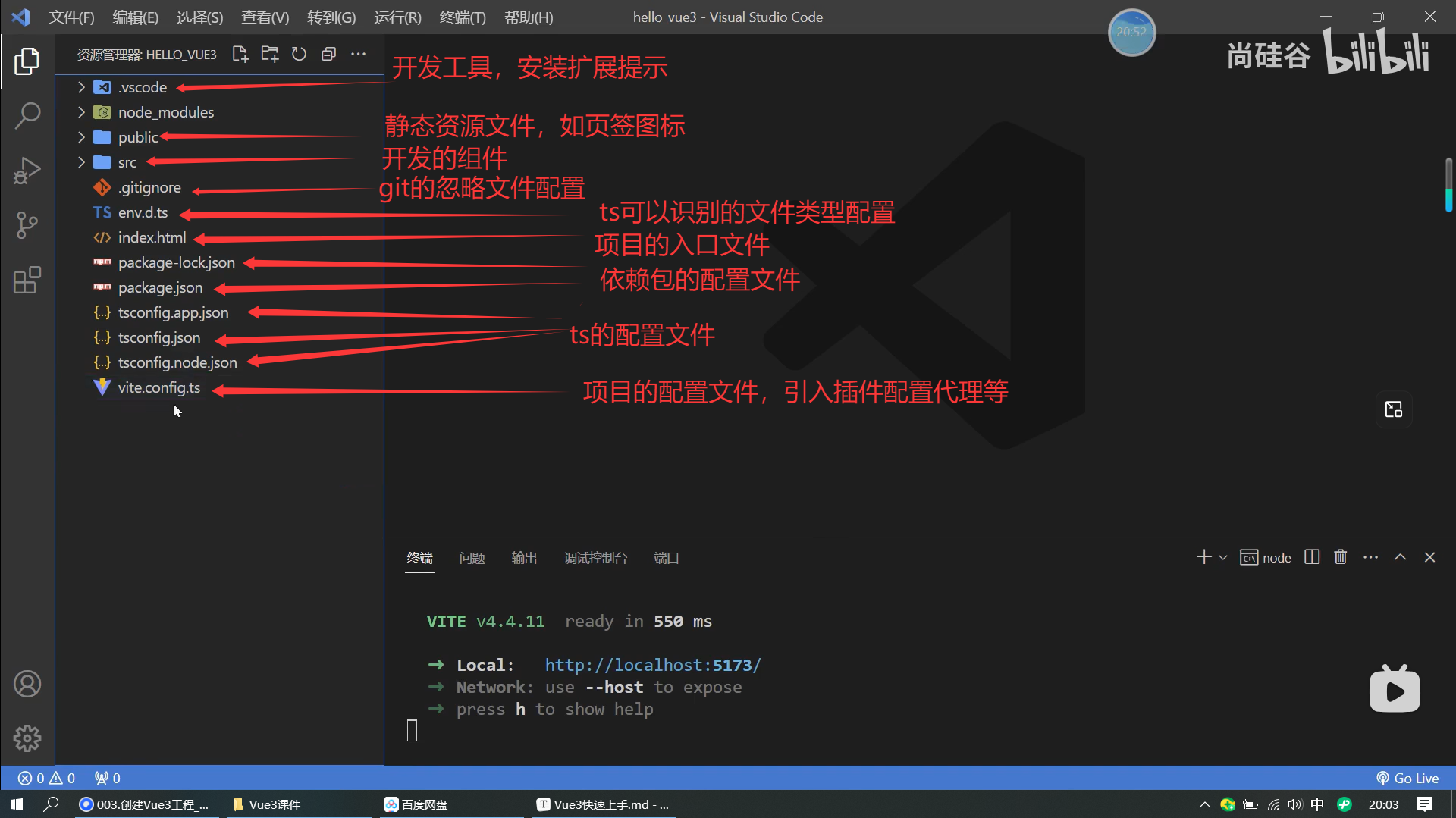The width and height of the screenshot is (1456, 818).
Task: Switch to Vue3快速上手.md taskbar window
Action: pyautogui.click(x=603, y=804)
